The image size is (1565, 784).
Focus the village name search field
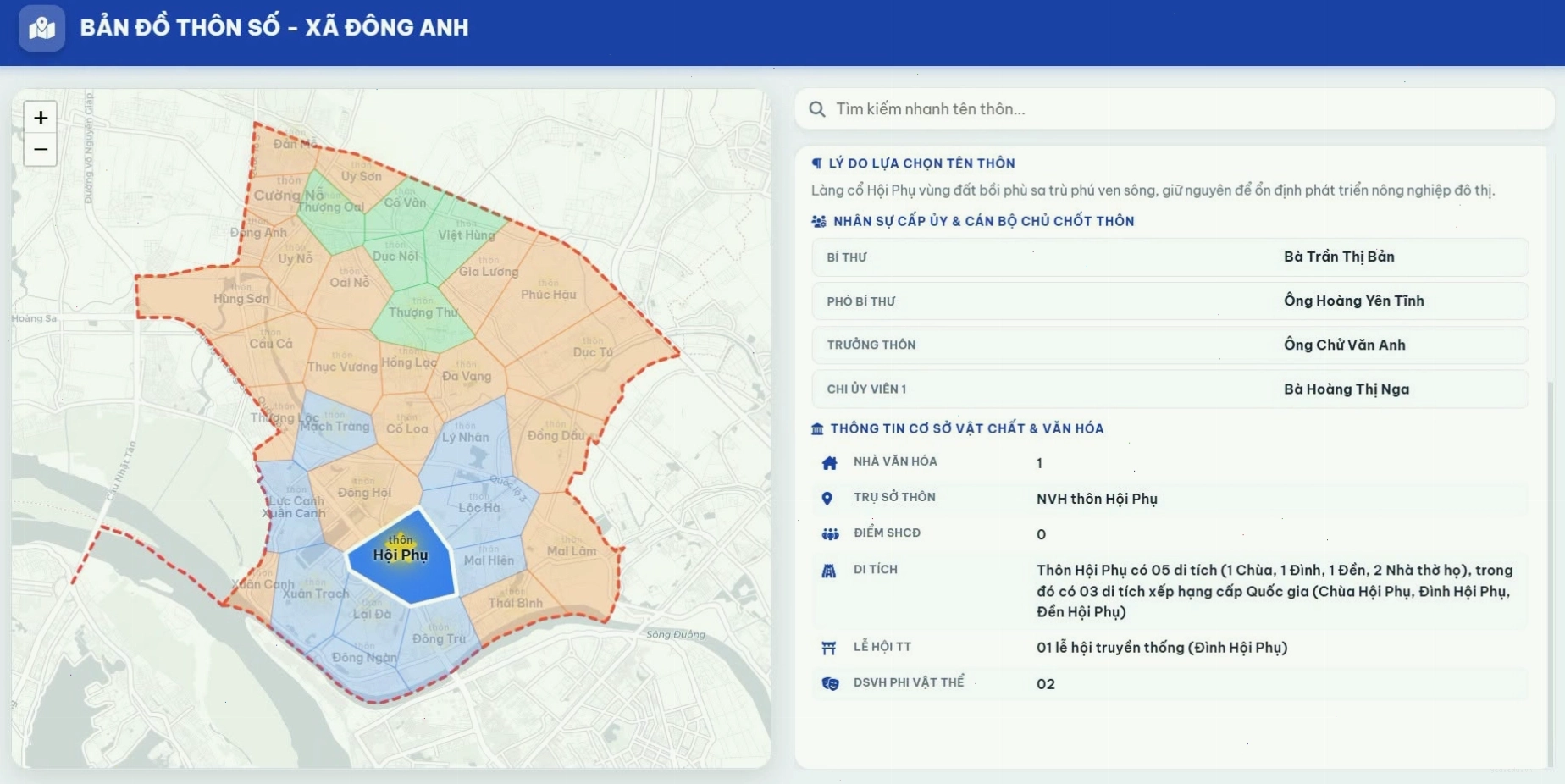(x=1174, y=109)
